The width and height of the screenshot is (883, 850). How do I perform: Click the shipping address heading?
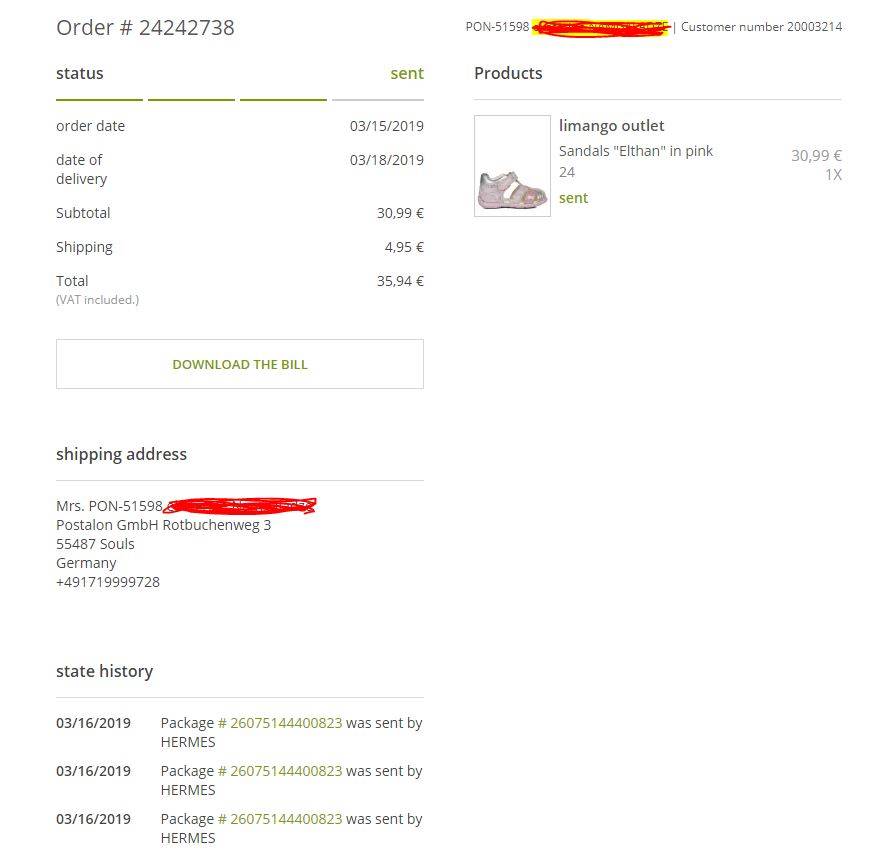pos(121,454)
